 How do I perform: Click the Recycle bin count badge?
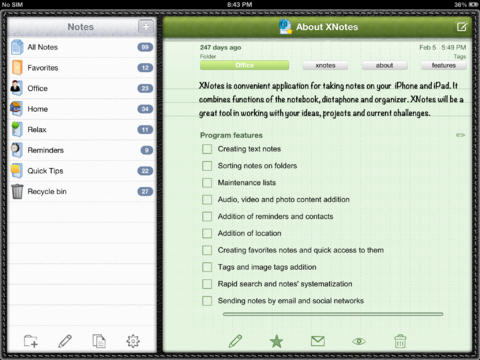(x=145, y=191)
